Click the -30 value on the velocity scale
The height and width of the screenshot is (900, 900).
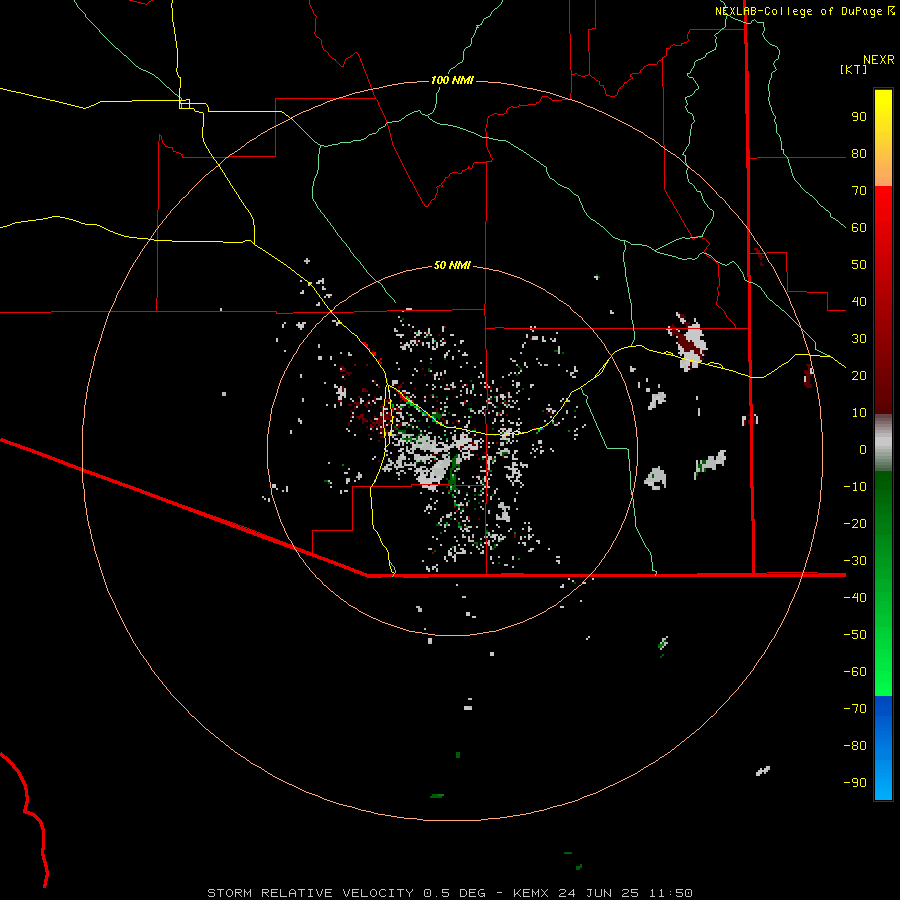[855, 561]
